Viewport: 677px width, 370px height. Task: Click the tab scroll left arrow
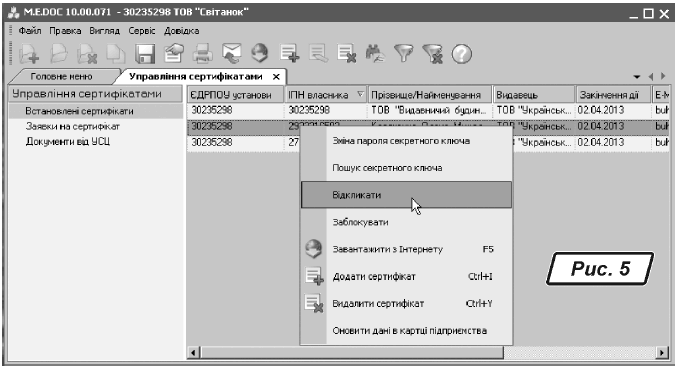point(651,77)
